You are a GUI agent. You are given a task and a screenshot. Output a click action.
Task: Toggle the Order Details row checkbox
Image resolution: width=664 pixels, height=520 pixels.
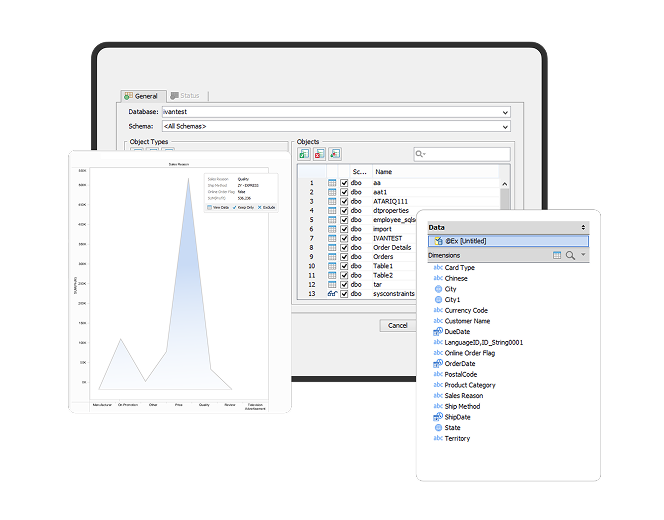[x=344, y=248]
